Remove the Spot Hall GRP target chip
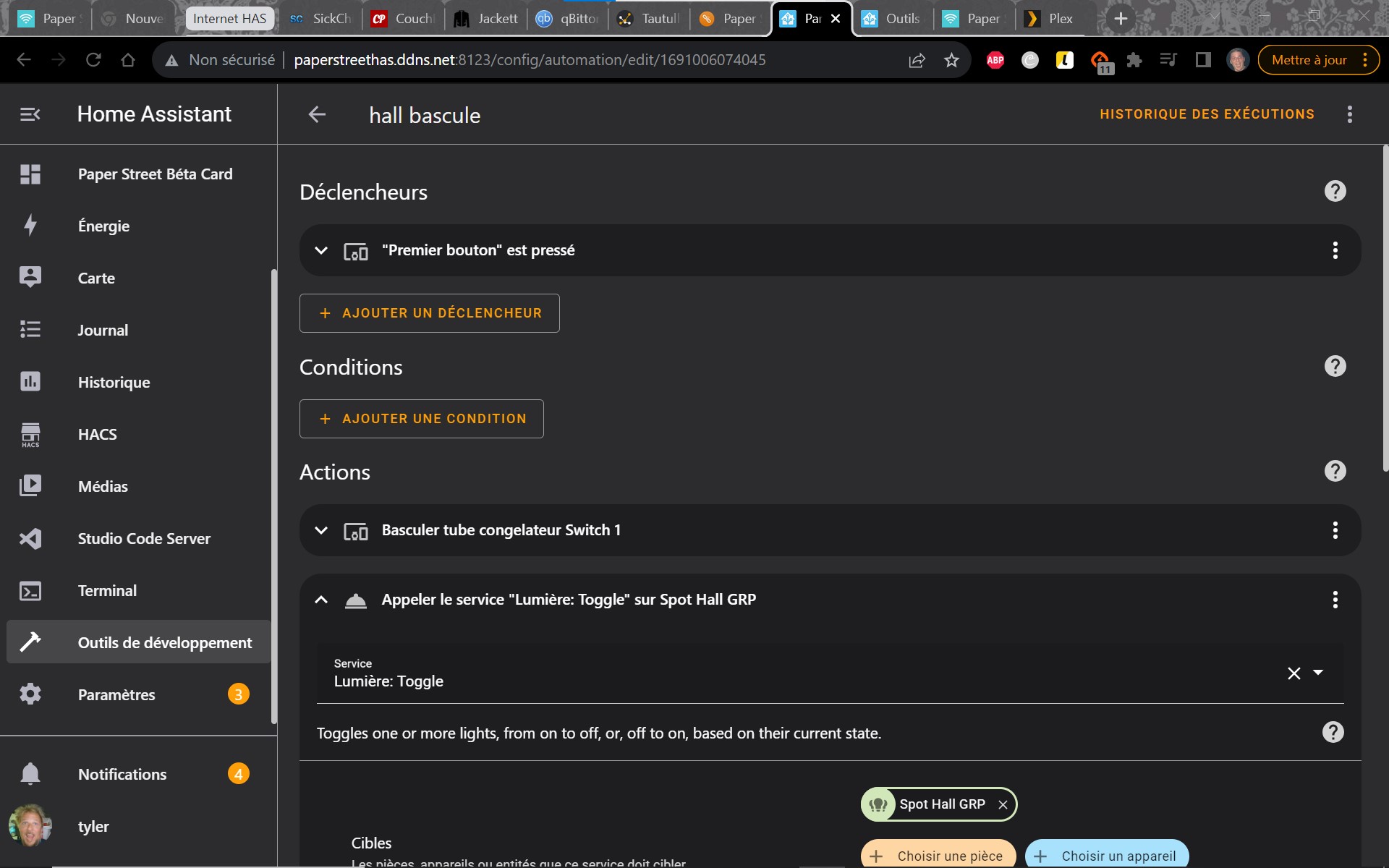This screenshot has height=868, width=1389. click(x=1003, y=804)
